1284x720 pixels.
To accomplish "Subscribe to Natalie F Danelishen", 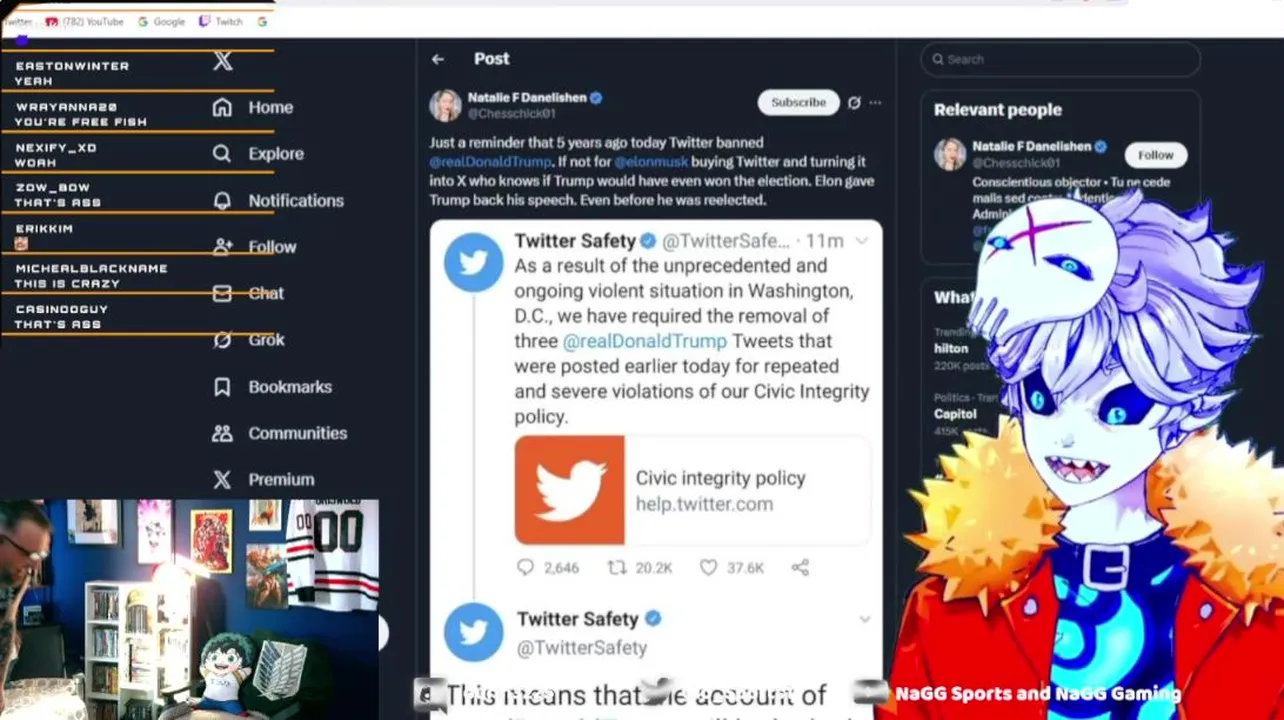I will click(798, 102).
